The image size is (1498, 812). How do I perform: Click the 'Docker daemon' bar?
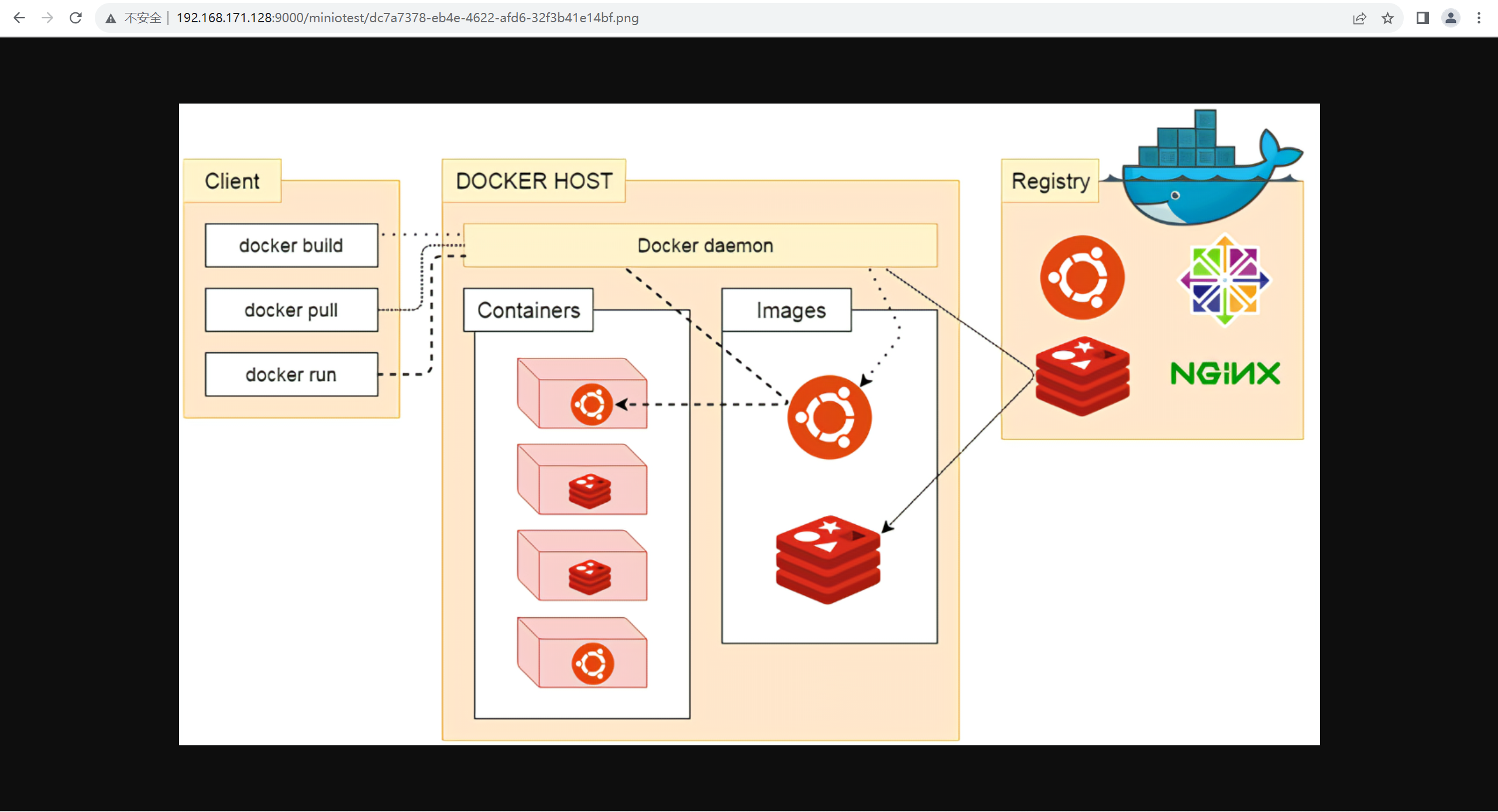[700, 245]
